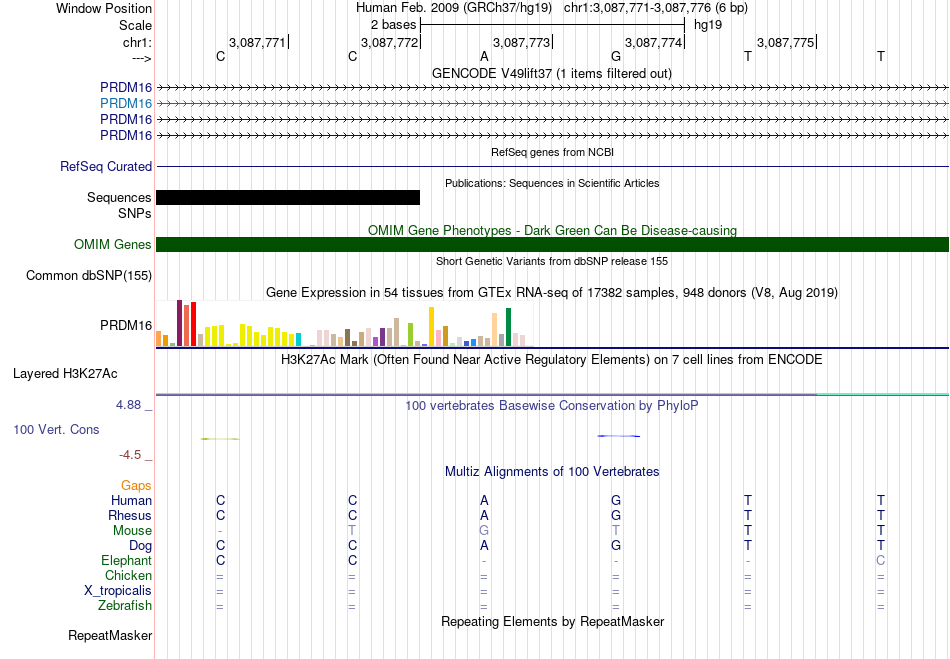Image resolution: width=950 pixels, height=659 pixels.
Task: Select the Chicken alignment row label
Action: pos(128,575)
